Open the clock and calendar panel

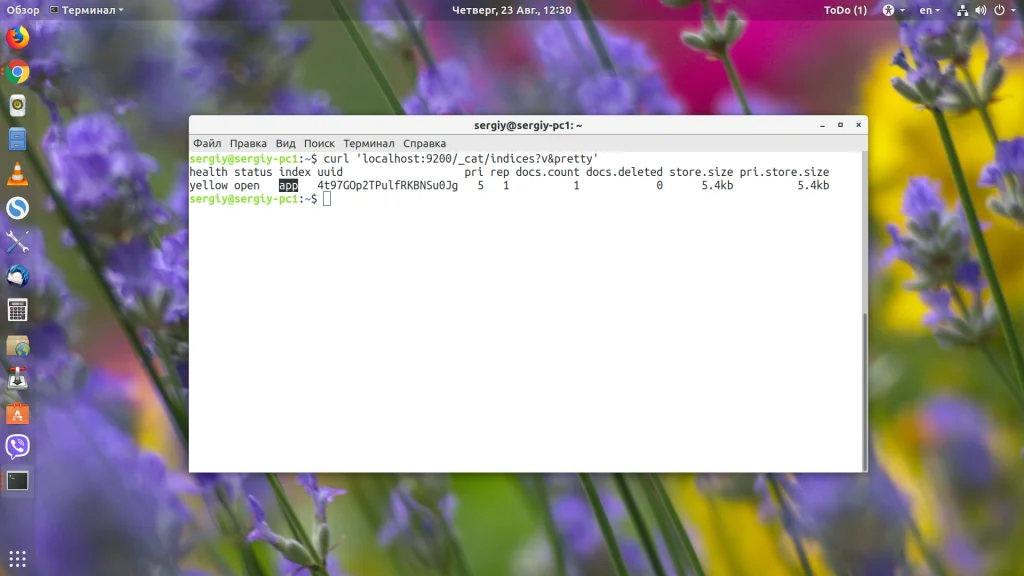pyautogui.click(x=511, y=10)
